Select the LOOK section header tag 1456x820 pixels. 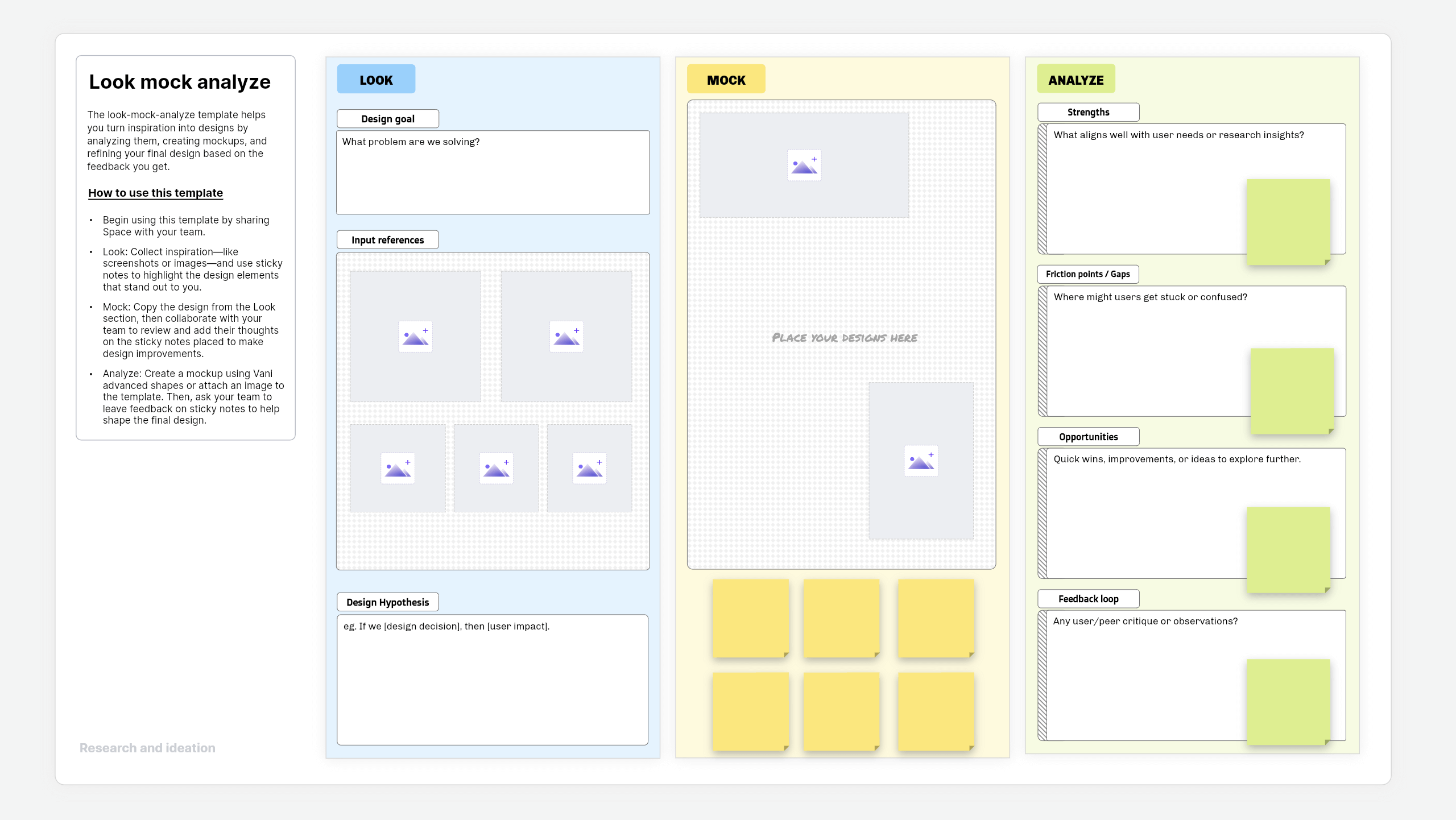tap(376, 80)
